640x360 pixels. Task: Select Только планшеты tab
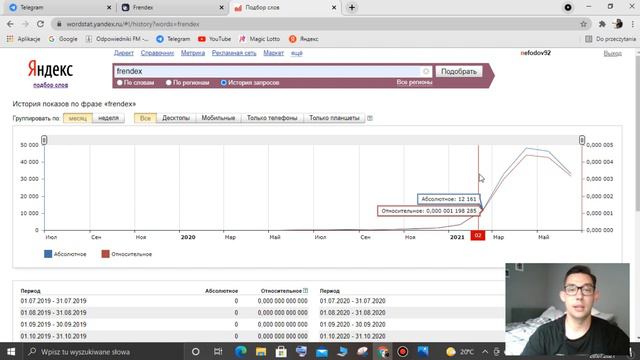[x=334, y=118]
